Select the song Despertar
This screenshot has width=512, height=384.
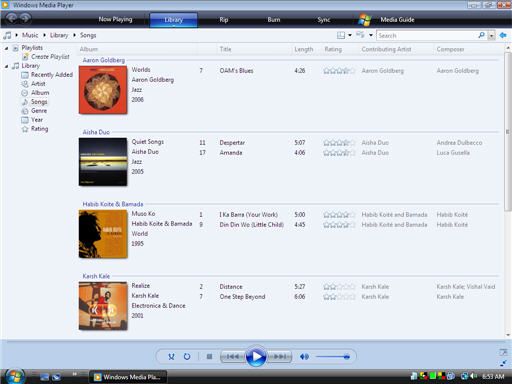232,143
